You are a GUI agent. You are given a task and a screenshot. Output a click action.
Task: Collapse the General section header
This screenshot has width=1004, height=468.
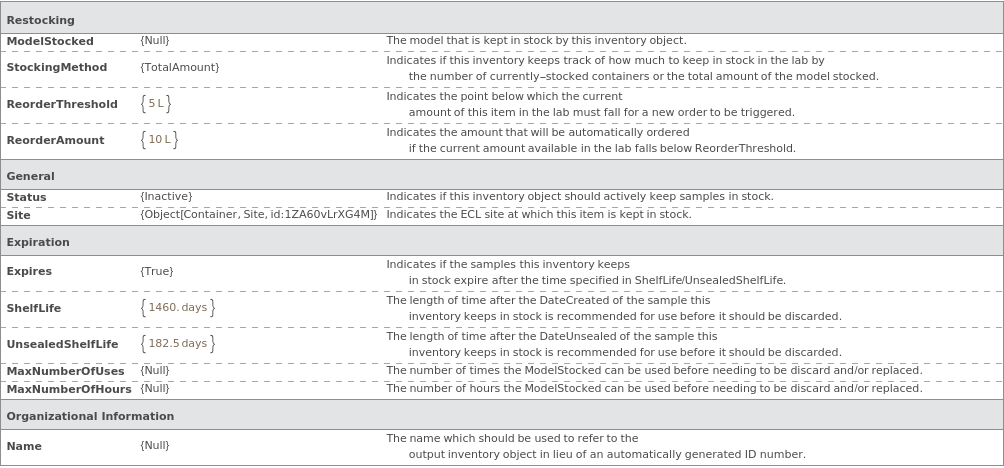click(x=30, y=176)
